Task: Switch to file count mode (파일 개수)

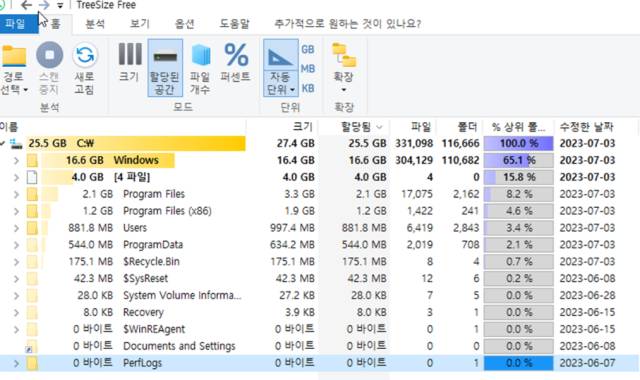Action: click(x=200, y=69)
